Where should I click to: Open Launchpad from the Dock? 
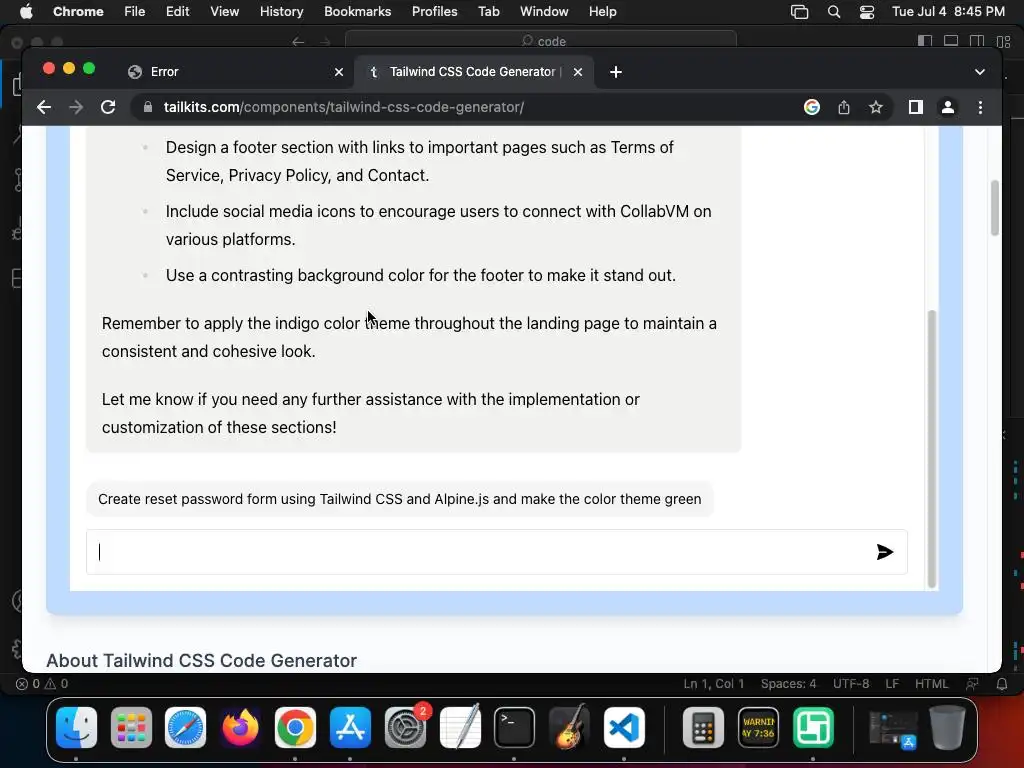(x=131, y=728)
